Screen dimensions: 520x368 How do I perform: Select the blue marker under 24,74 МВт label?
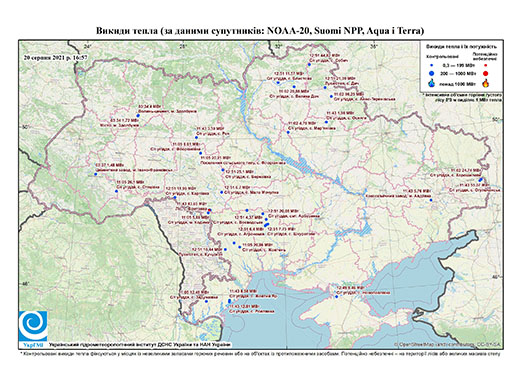click(x=480, y=179)
